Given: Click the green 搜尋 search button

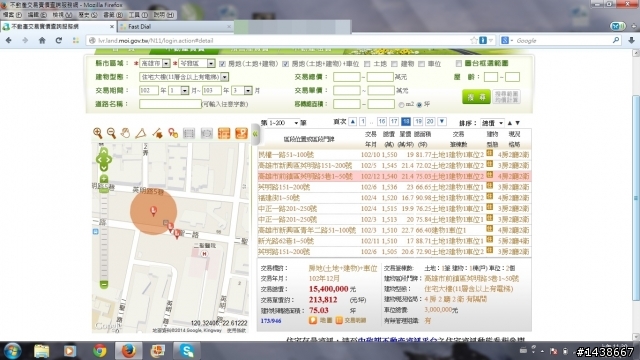Looking at the screenshot, I should pyautogui.click(x=476, y=97).
